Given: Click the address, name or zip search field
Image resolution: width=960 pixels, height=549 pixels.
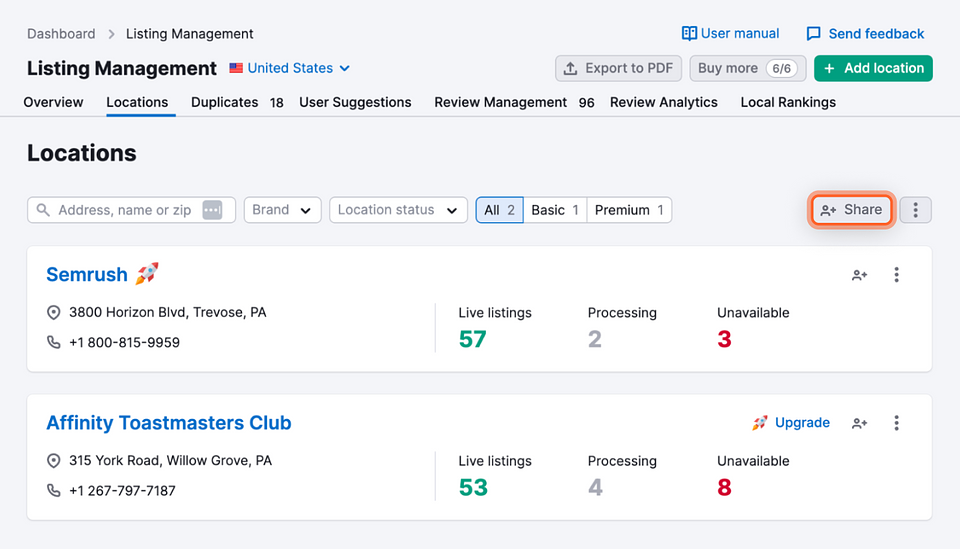Looking at the screenshot, I should (x=125, y=210).
